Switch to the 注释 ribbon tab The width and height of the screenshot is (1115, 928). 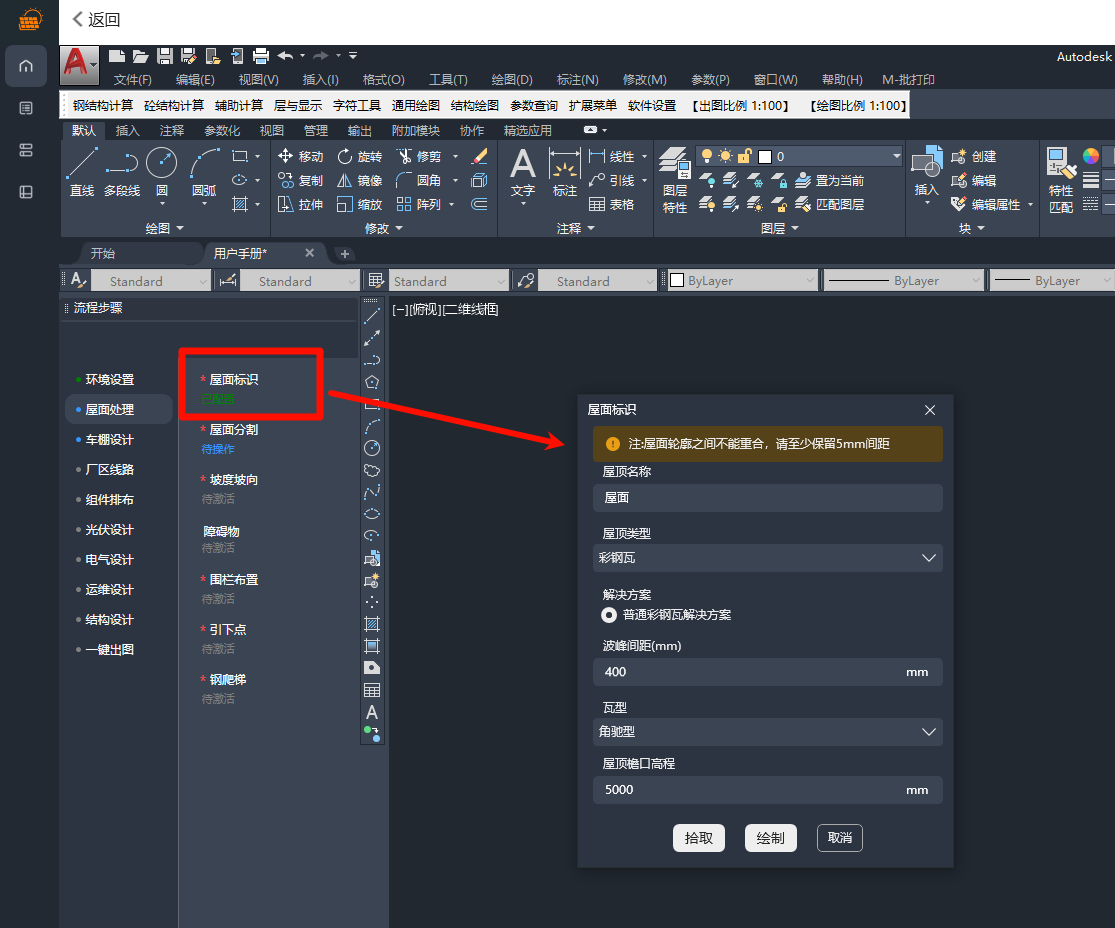[x=172, y=130]
